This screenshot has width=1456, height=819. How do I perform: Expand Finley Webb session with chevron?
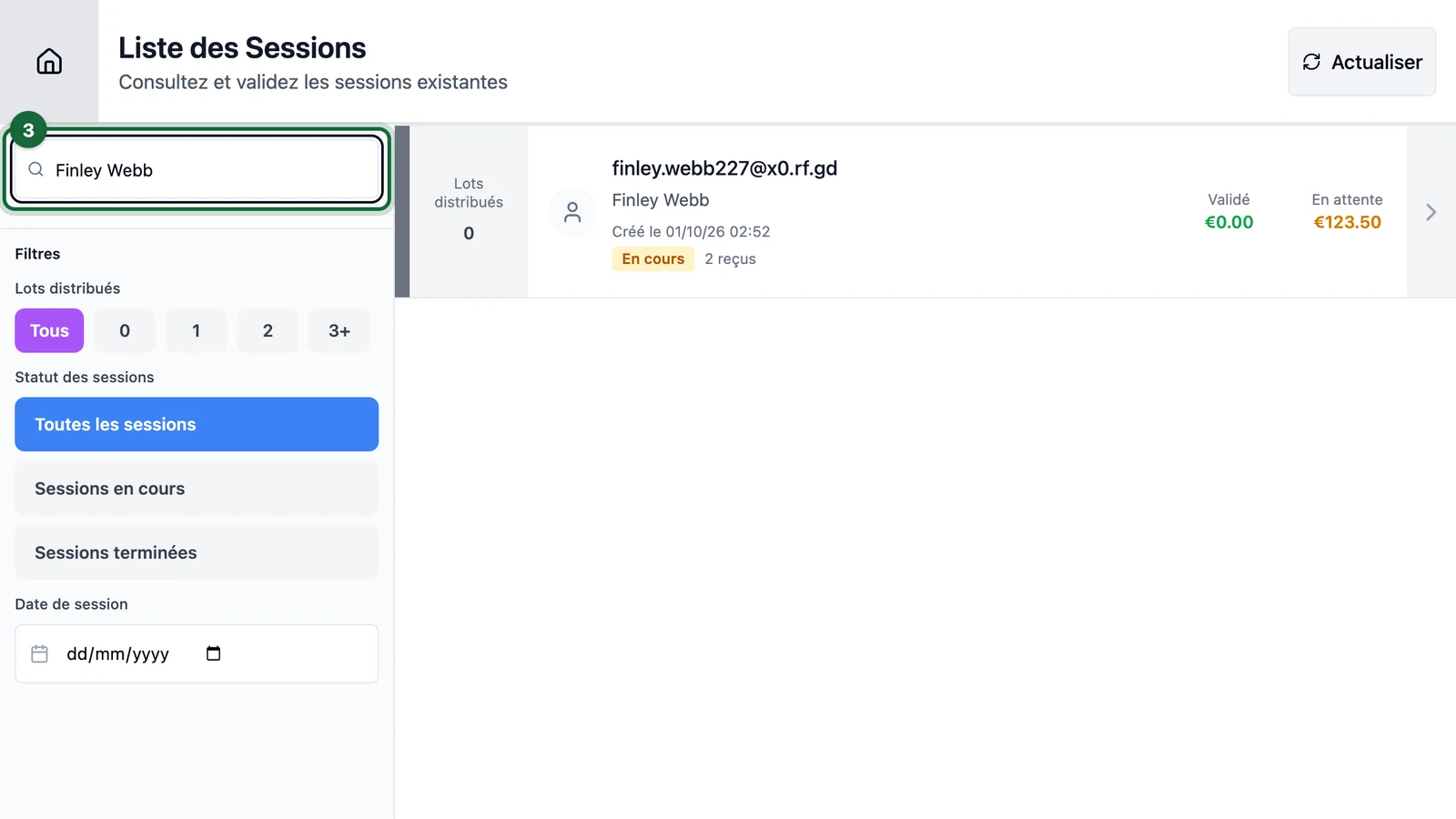(1431, 212)
